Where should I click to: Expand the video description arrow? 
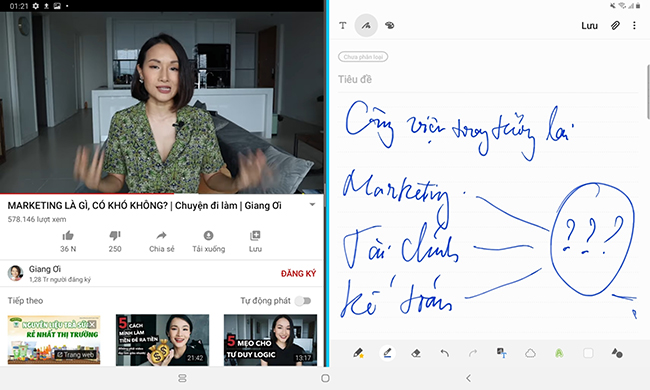tap(313, 204)
